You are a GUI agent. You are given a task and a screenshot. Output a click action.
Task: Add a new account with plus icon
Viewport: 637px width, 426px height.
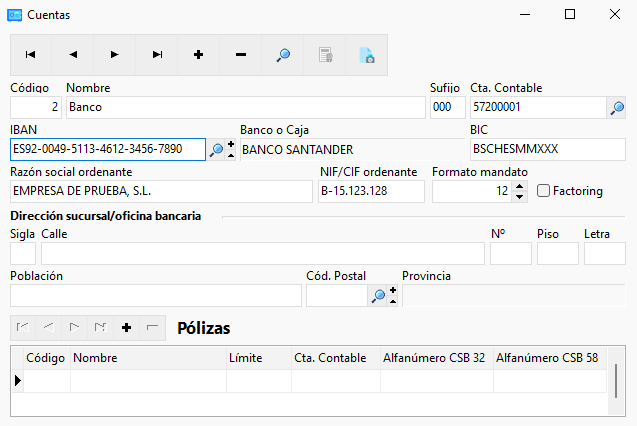pos(199,55)
